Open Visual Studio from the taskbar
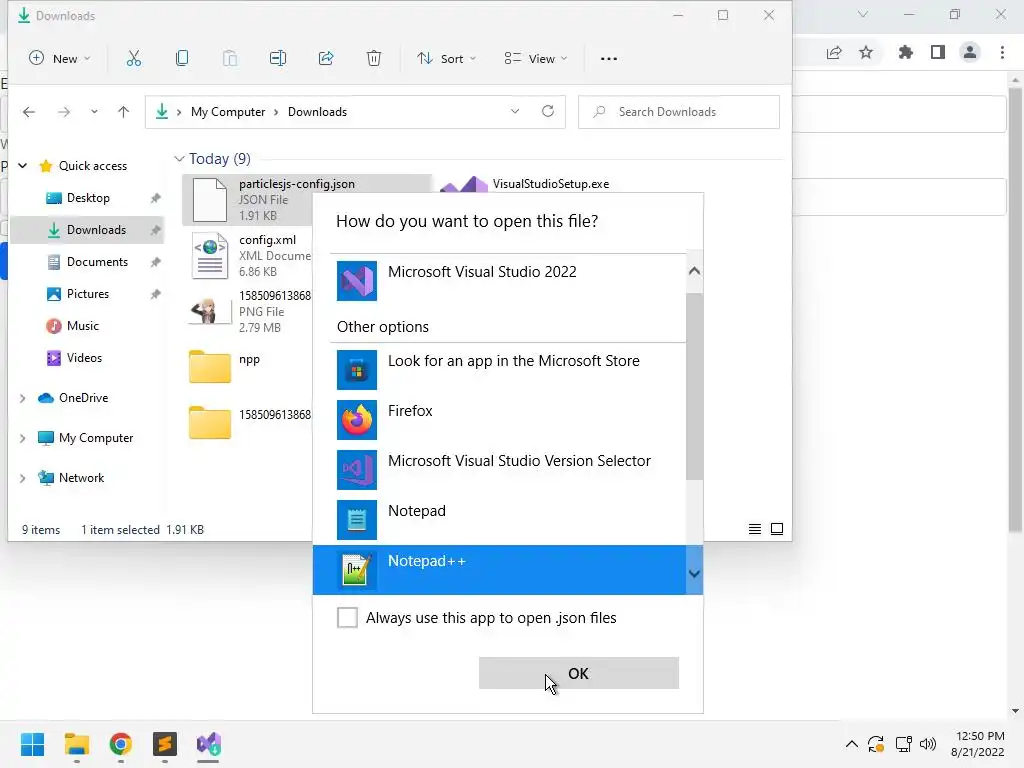The width and height of the screenshot is (1024, 768). tap(209, 744)
